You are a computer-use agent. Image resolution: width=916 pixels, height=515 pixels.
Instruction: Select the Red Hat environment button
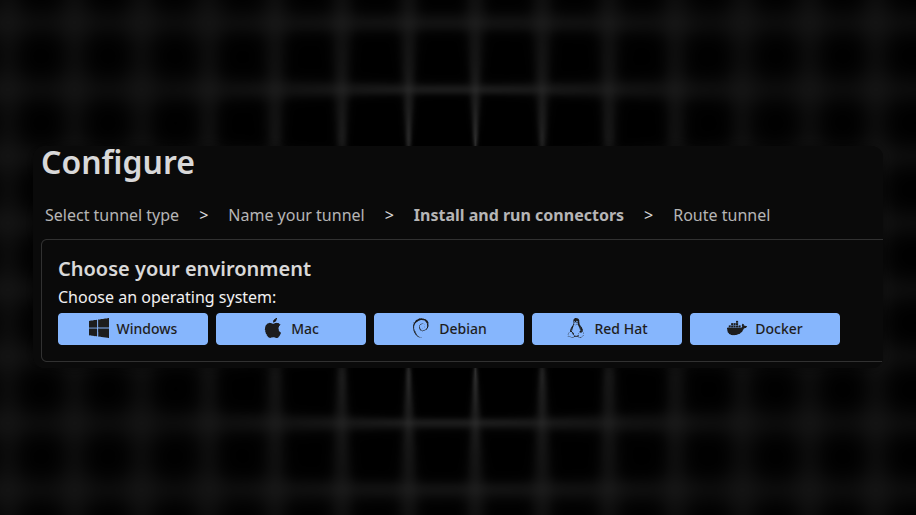pyautogui.click(x=607, y=329)
